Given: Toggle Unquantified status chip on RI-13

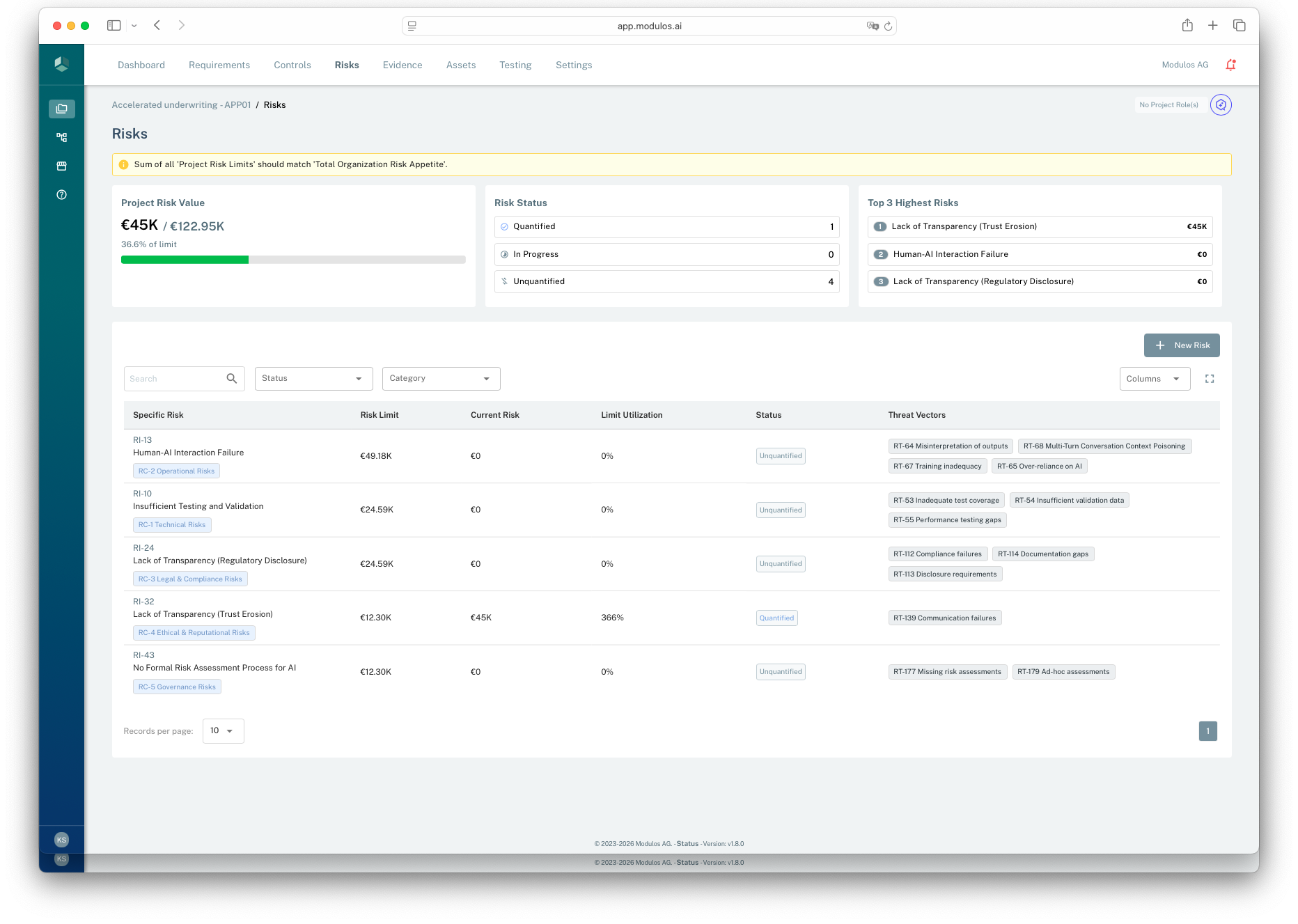Looking at the screenshot, I should click(780, 455).
